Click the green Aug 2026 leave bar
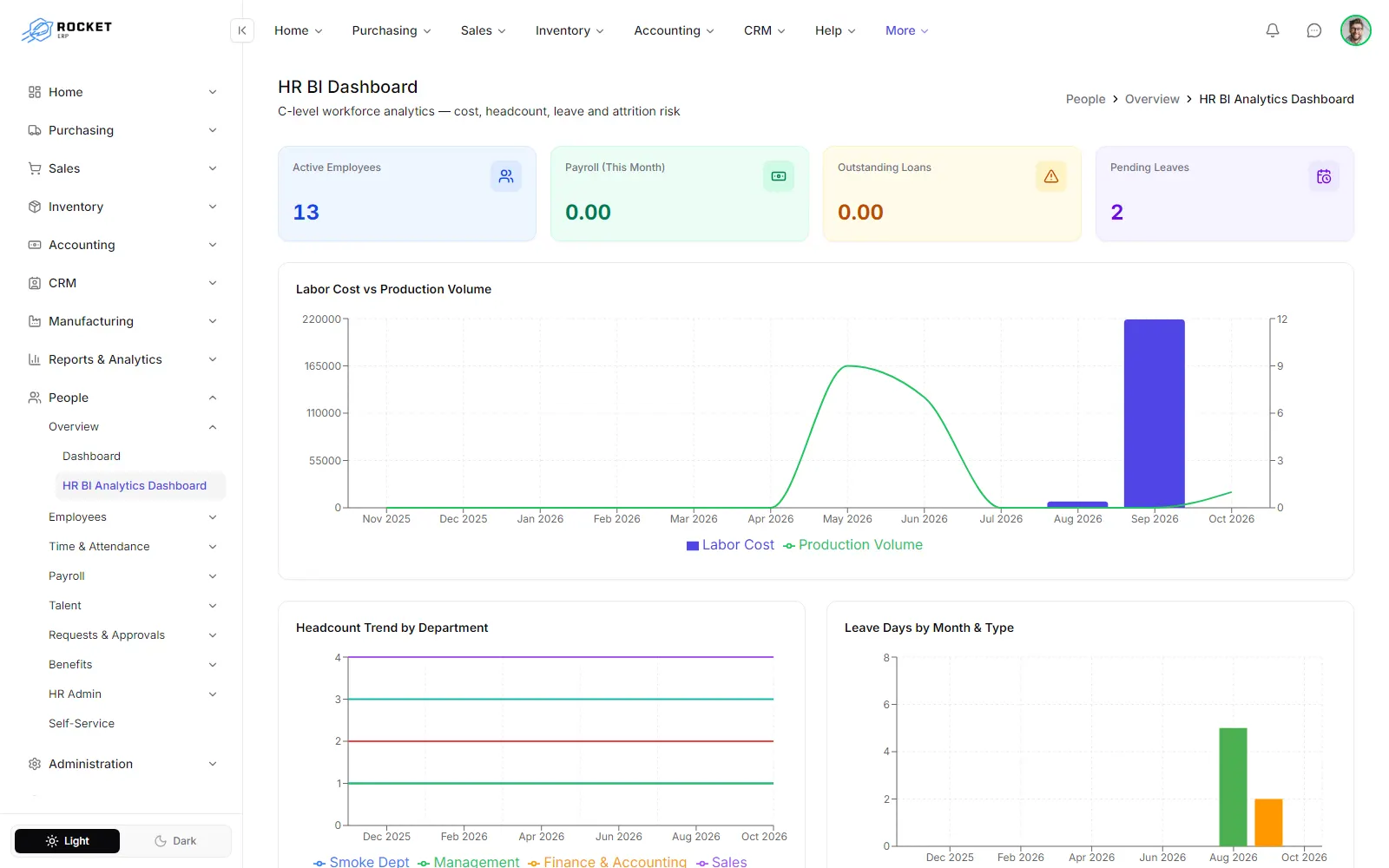This screenshot has width=1389, height=868. [1233, 786]
